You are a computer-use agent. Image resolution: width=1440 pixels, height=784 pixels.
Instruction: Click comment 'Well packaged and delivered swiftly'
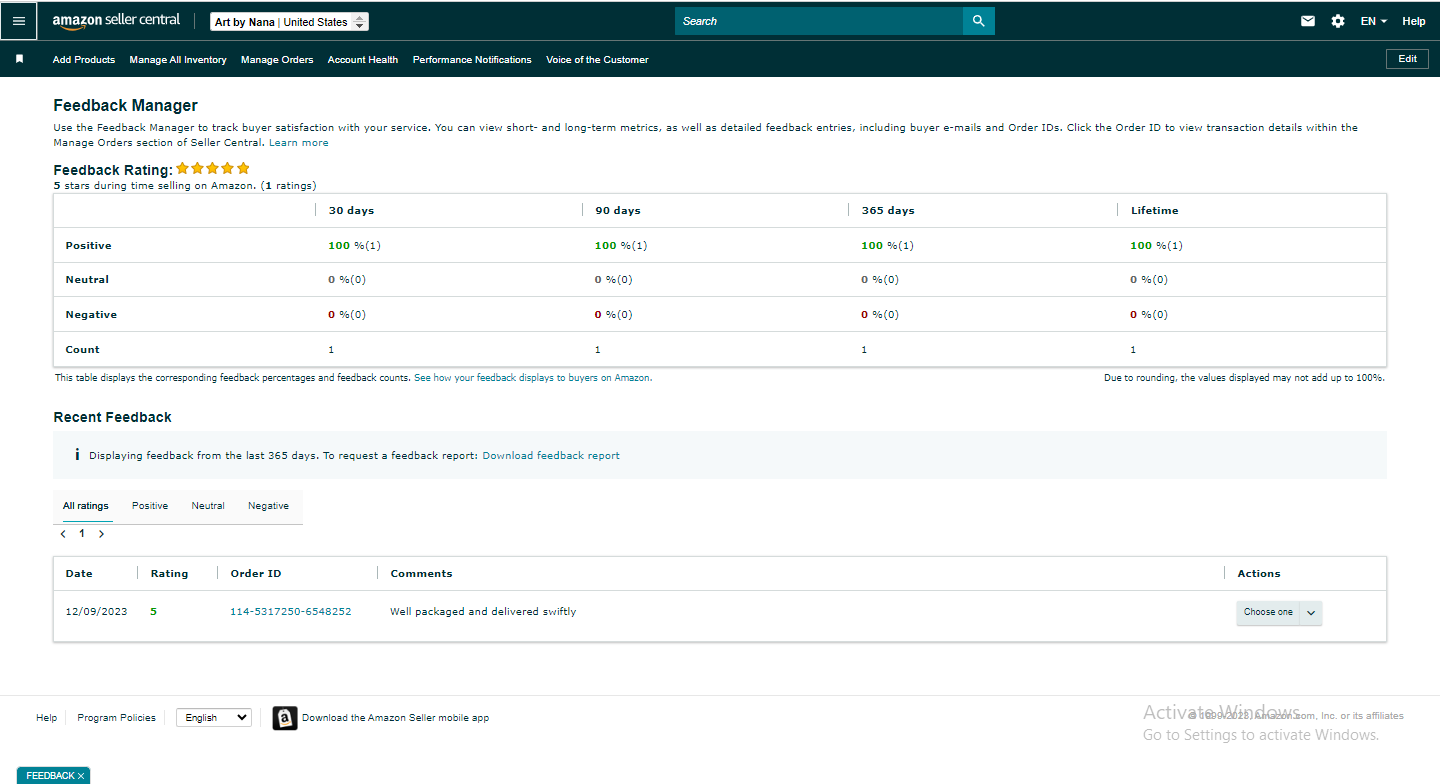click(483, 612)
